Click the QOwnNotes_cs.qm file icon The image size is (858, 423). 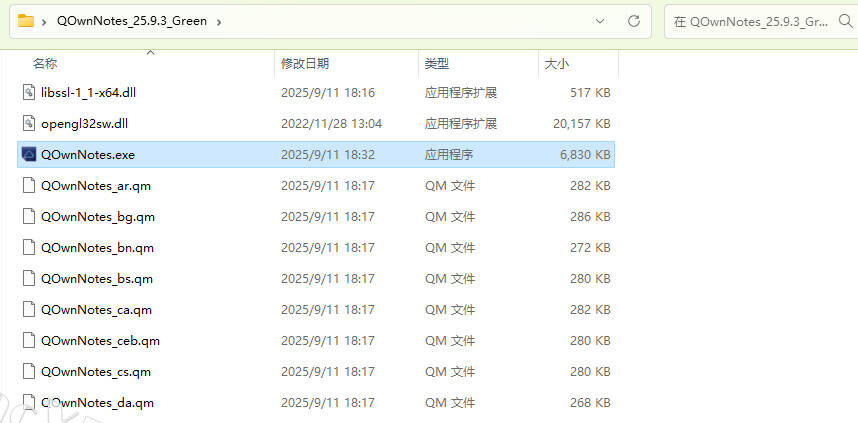pos(28,372)
